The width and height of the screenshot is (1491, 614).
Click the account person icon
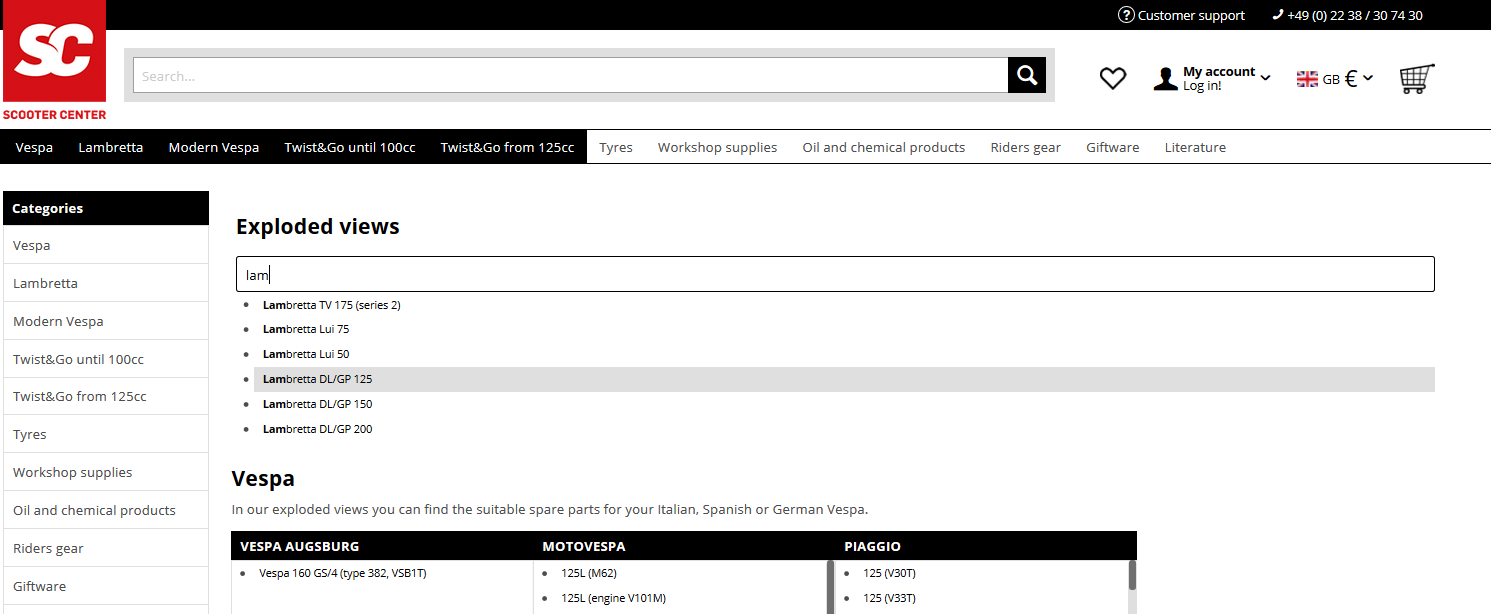pos(1165,79)
